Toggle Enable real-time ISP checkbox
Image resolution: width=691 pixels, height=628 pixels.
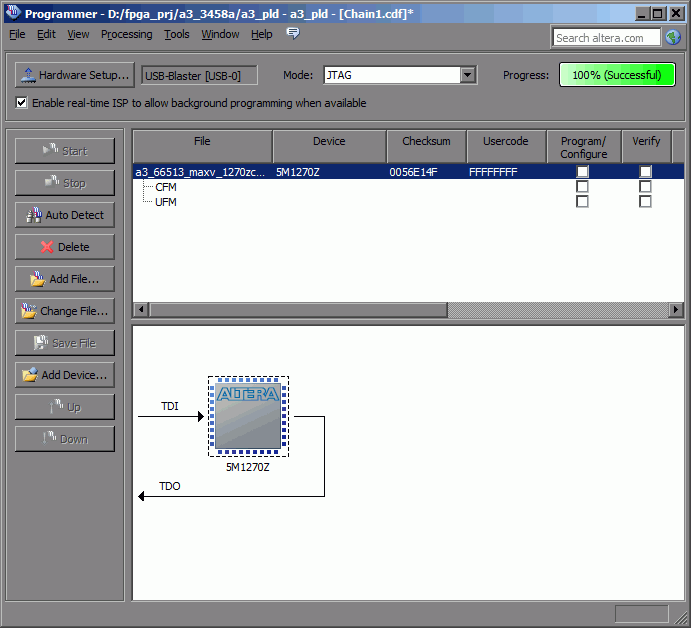[x=21, y=103]
